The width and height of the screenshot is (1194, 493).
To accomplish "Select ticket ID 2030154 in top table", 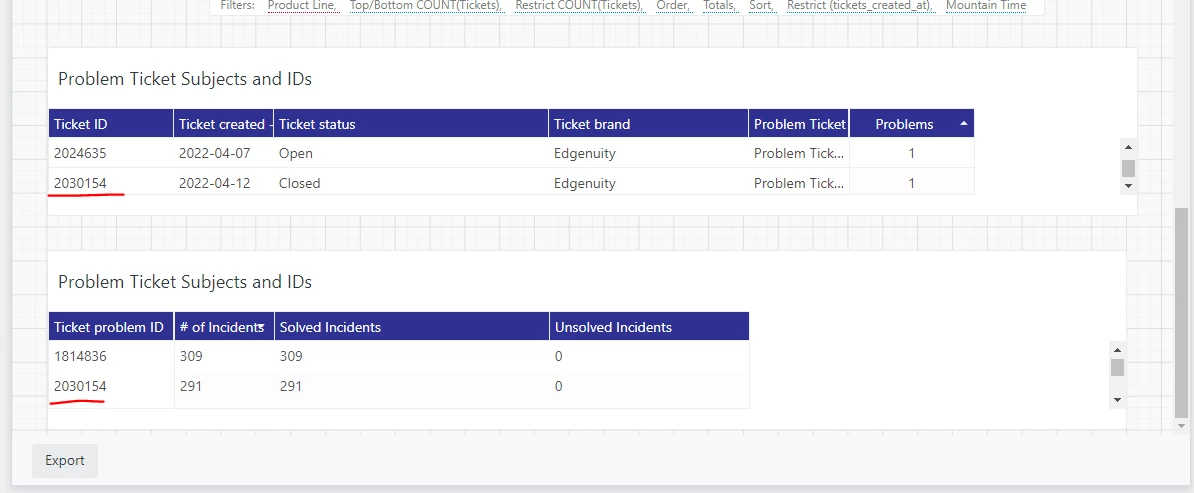I will point(111,183).
